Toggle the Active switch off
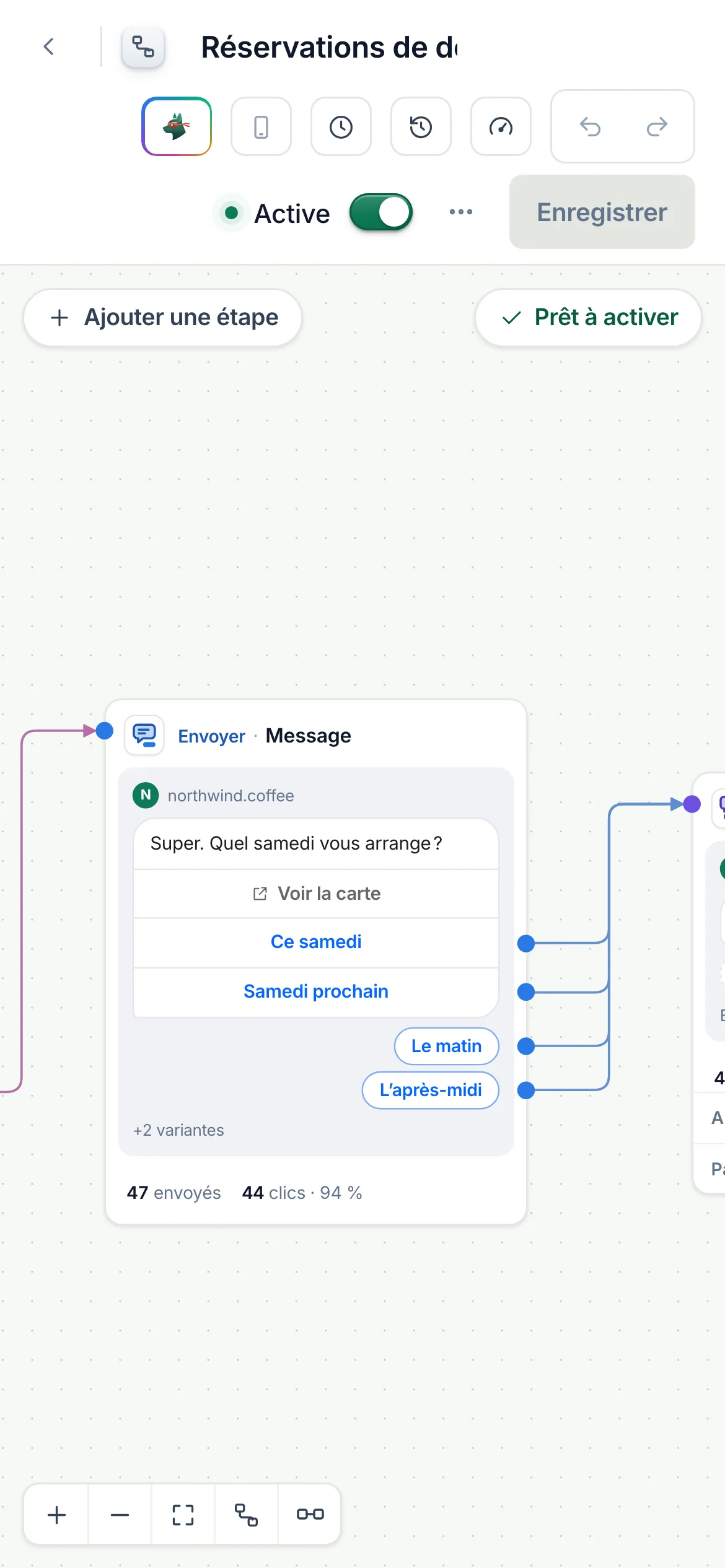The height and width of the screenshot is (1568, 725). [381, 212]
